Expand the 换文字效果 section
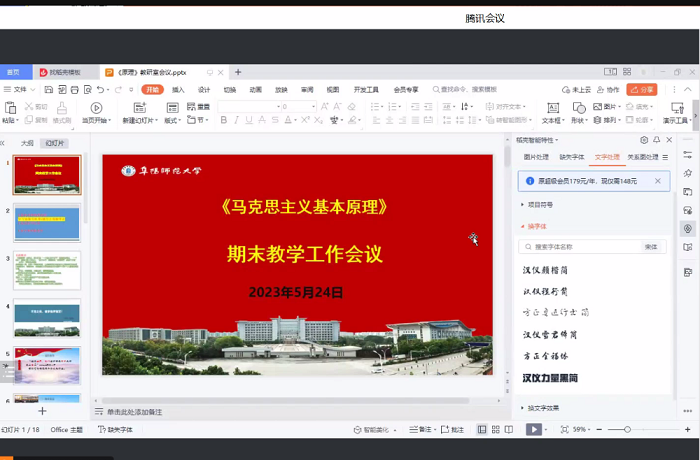 click(543, 408)
